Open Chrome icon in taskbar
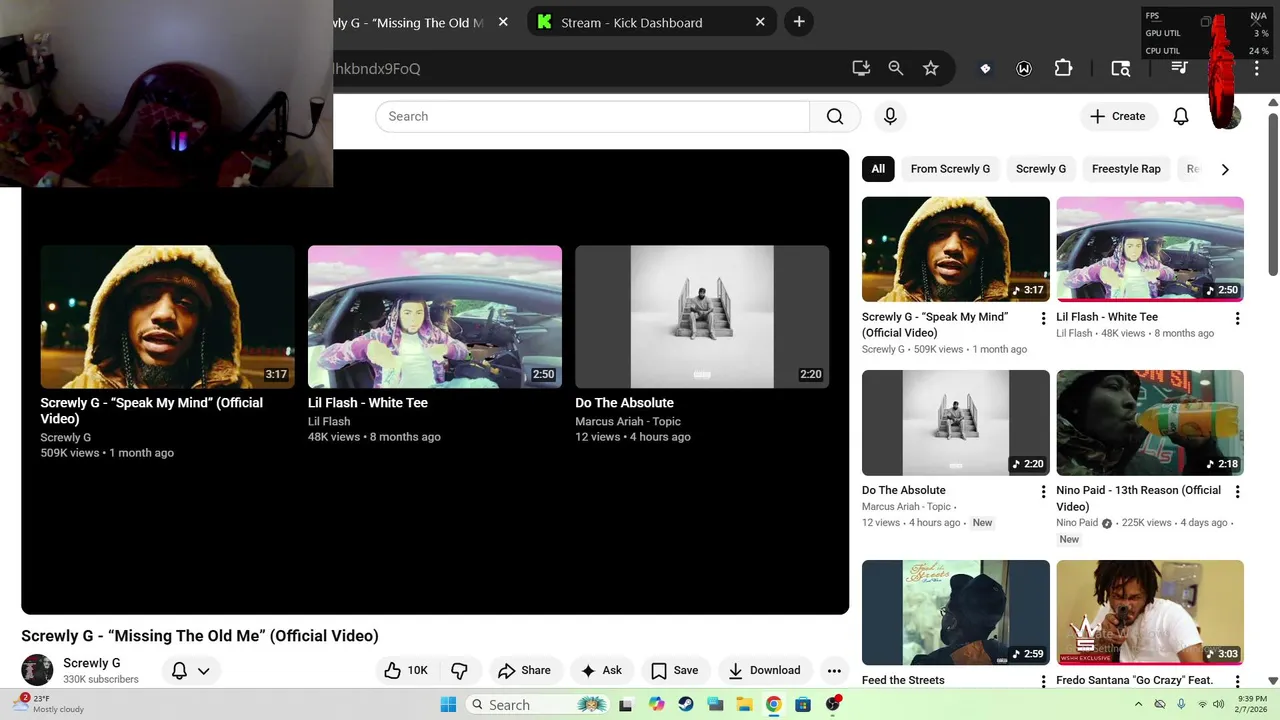The height and width of the screenshot is (720, 1280). tap(773, 704)
